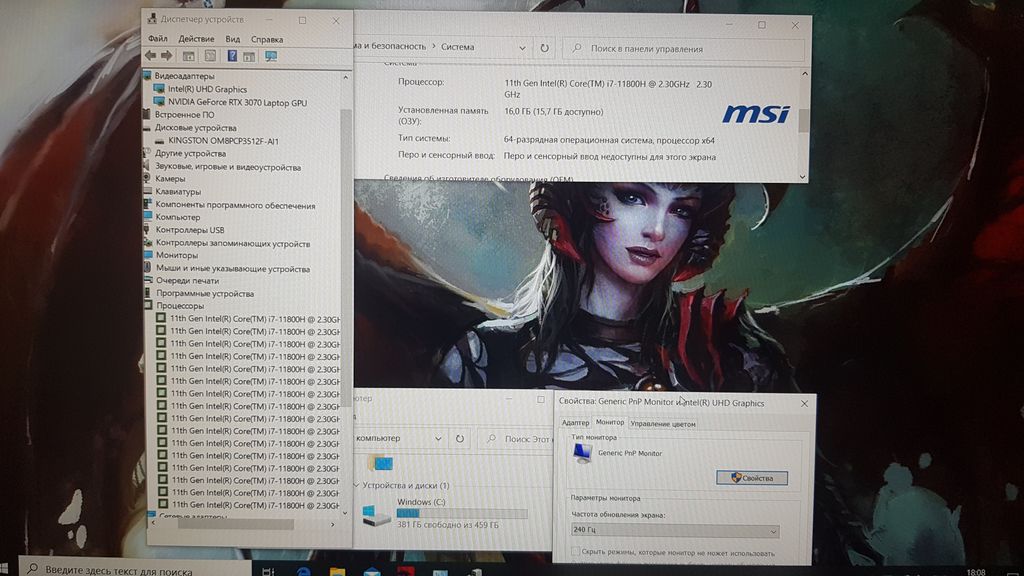Open the Действие menu
The height and width of the screenshot is (576, 1024).
coord(197,39)
